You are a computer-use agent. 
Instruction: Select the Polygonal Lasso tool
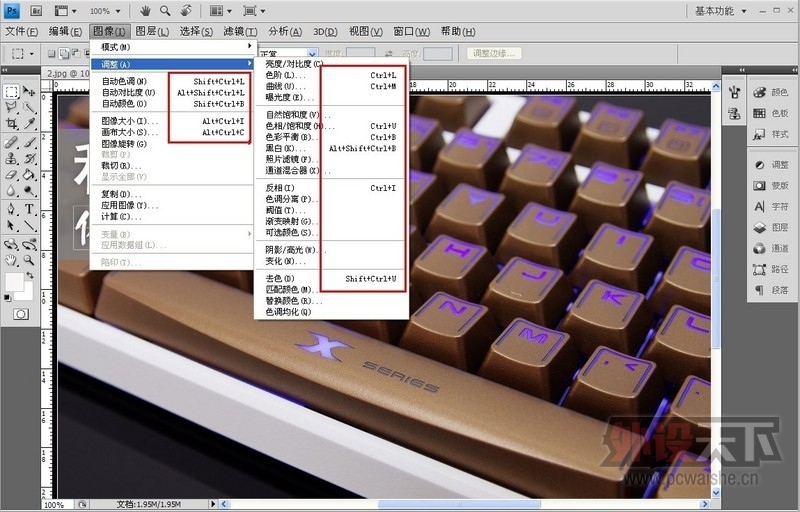(x=11, y=107)
